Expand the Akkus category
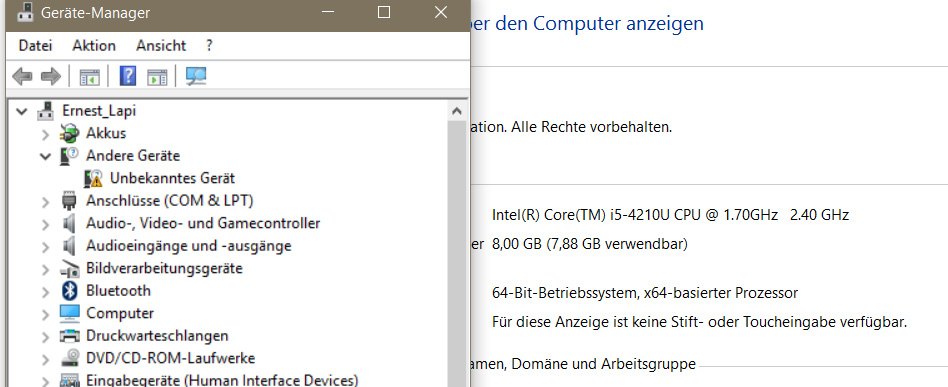Screen dimensions: 948x387 45,134
